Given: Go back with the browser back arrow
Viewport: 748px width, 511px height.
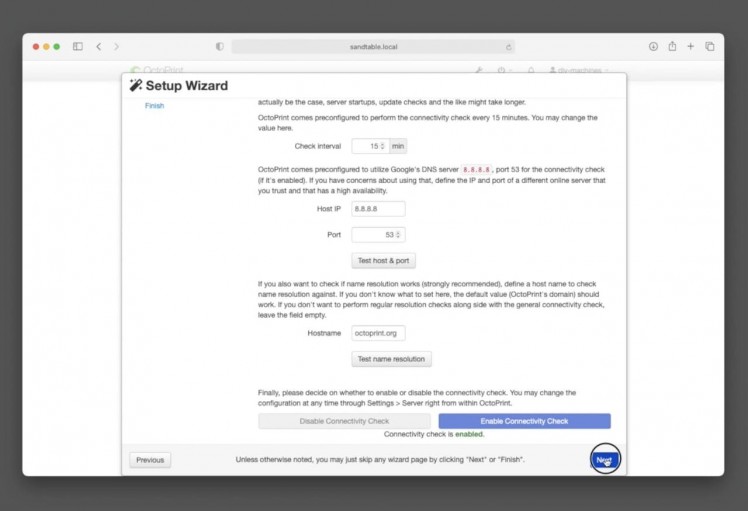Looking at the screenshot, I should [x=99, y=46].
